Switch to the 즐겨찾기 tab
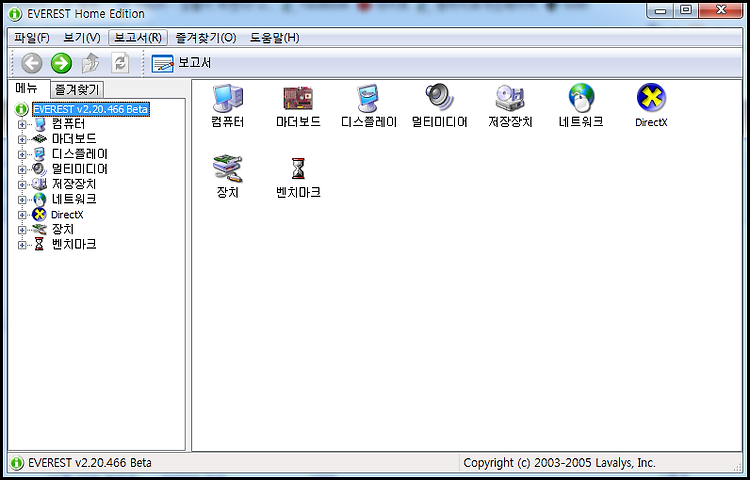Screen dimensions: 750x480 (77, 89)
